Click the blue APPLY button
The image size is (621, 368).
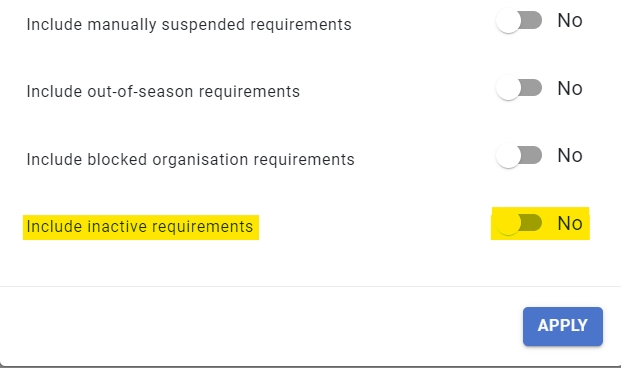(563, 326)
